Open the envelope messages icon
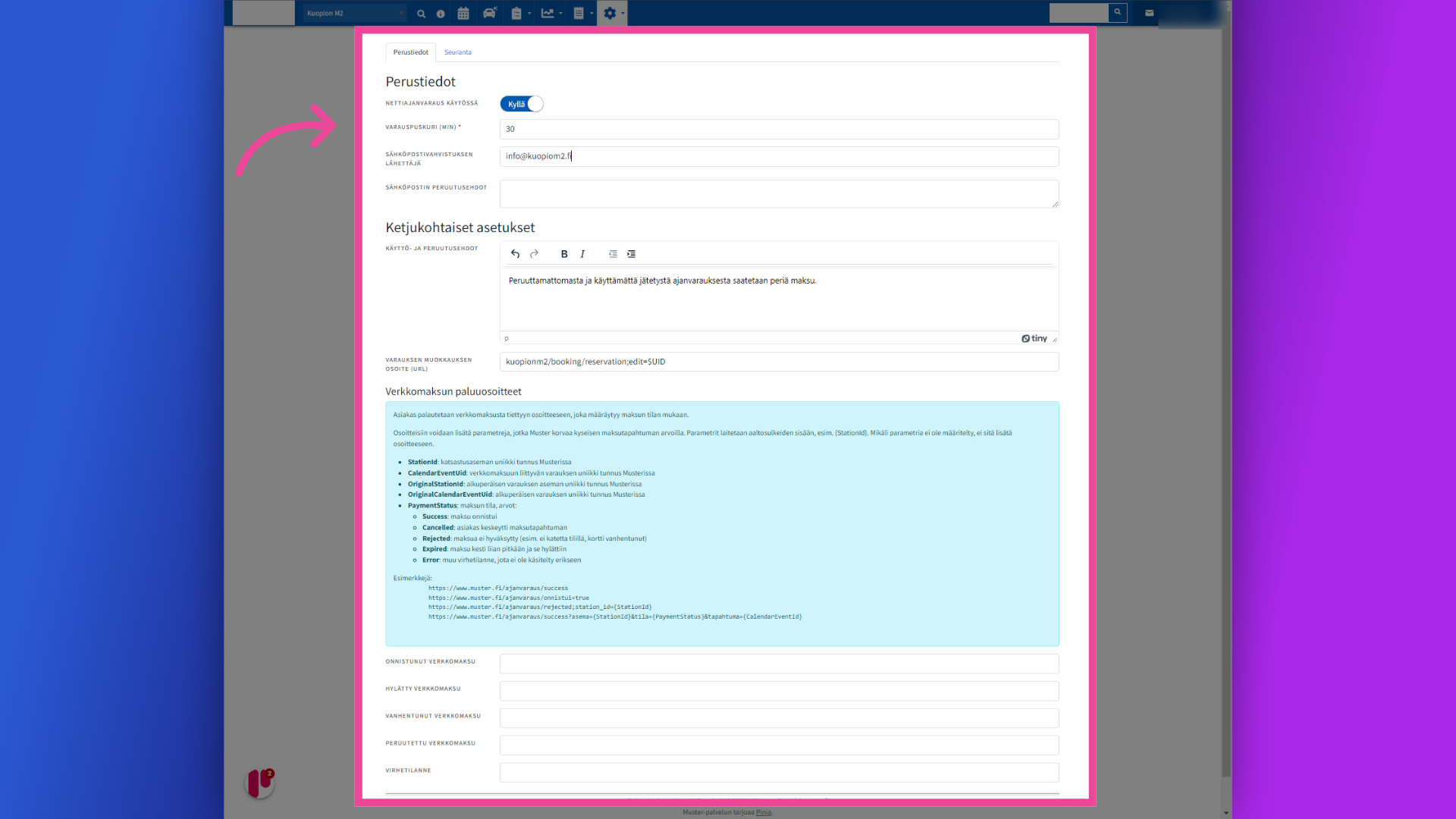This screenshot has width=1456, height=819. pyautogui.click(x=1150, y=13)
